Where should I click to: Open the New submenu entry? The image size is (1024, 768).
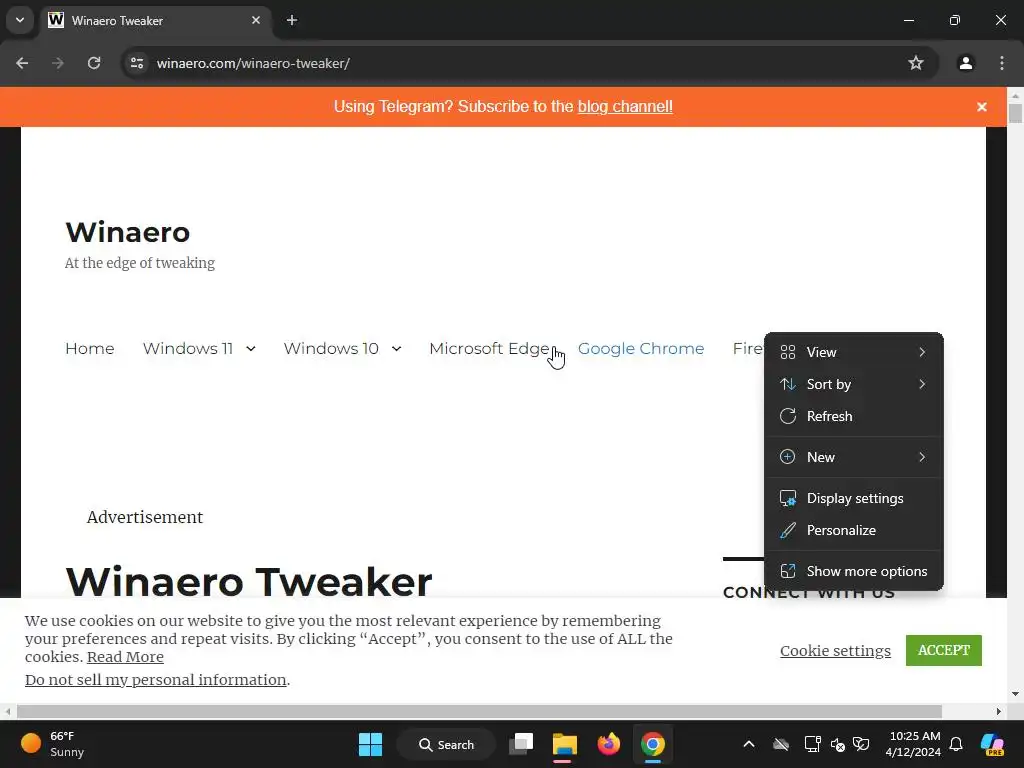[854, 457]
